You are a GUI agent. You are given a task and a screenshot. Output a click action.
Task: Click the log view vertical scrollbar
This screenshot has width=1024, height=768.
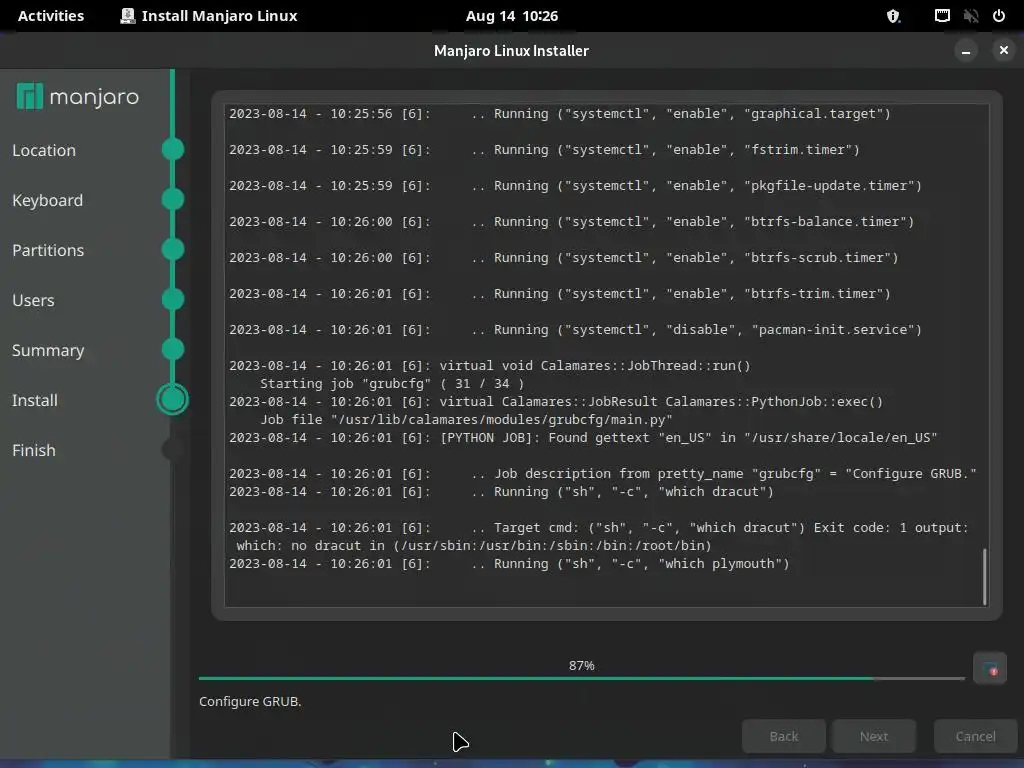click(985, 577)
